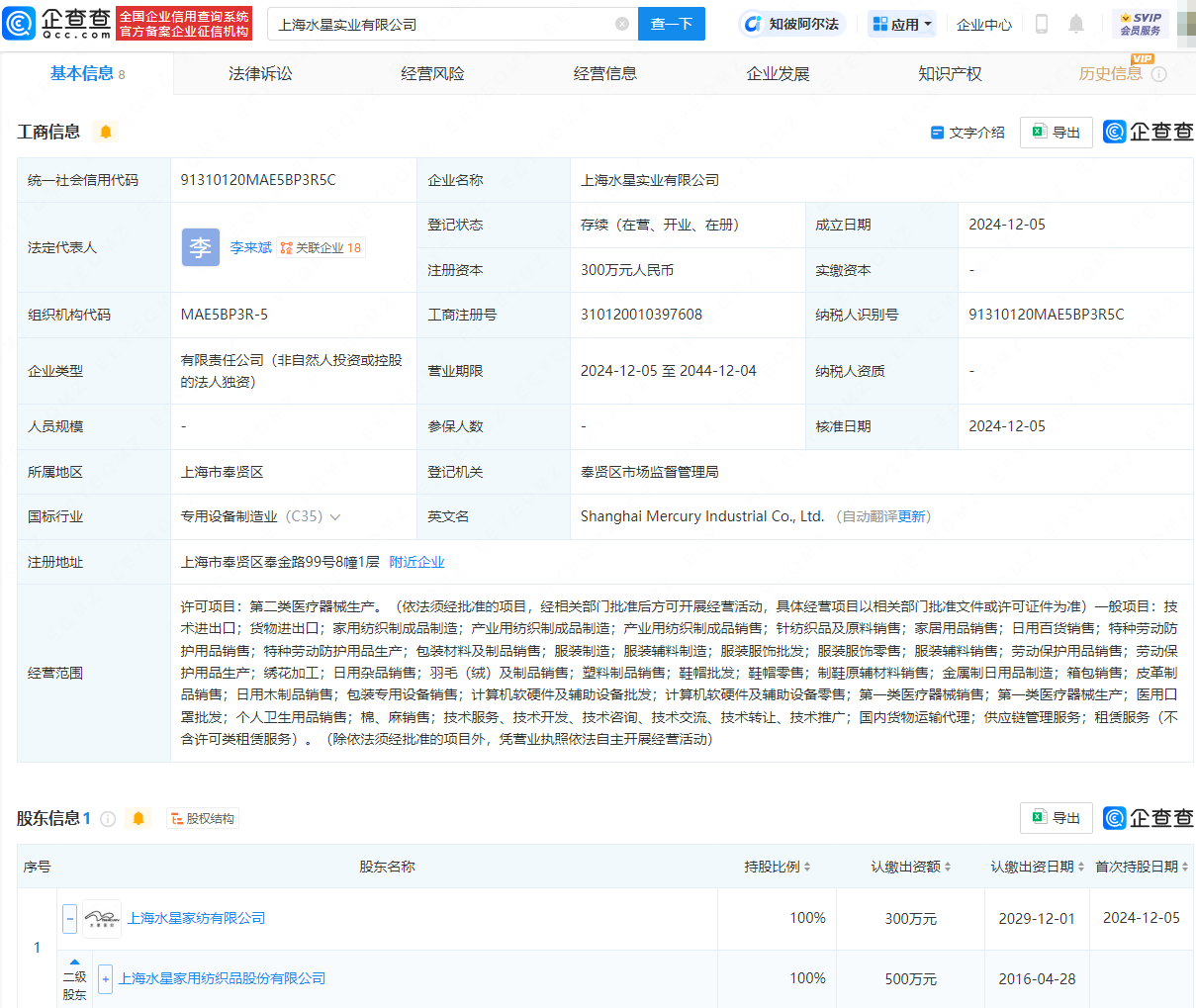Expand the 专用设备制造业 industry dropdown

click(x=334, y=516)
